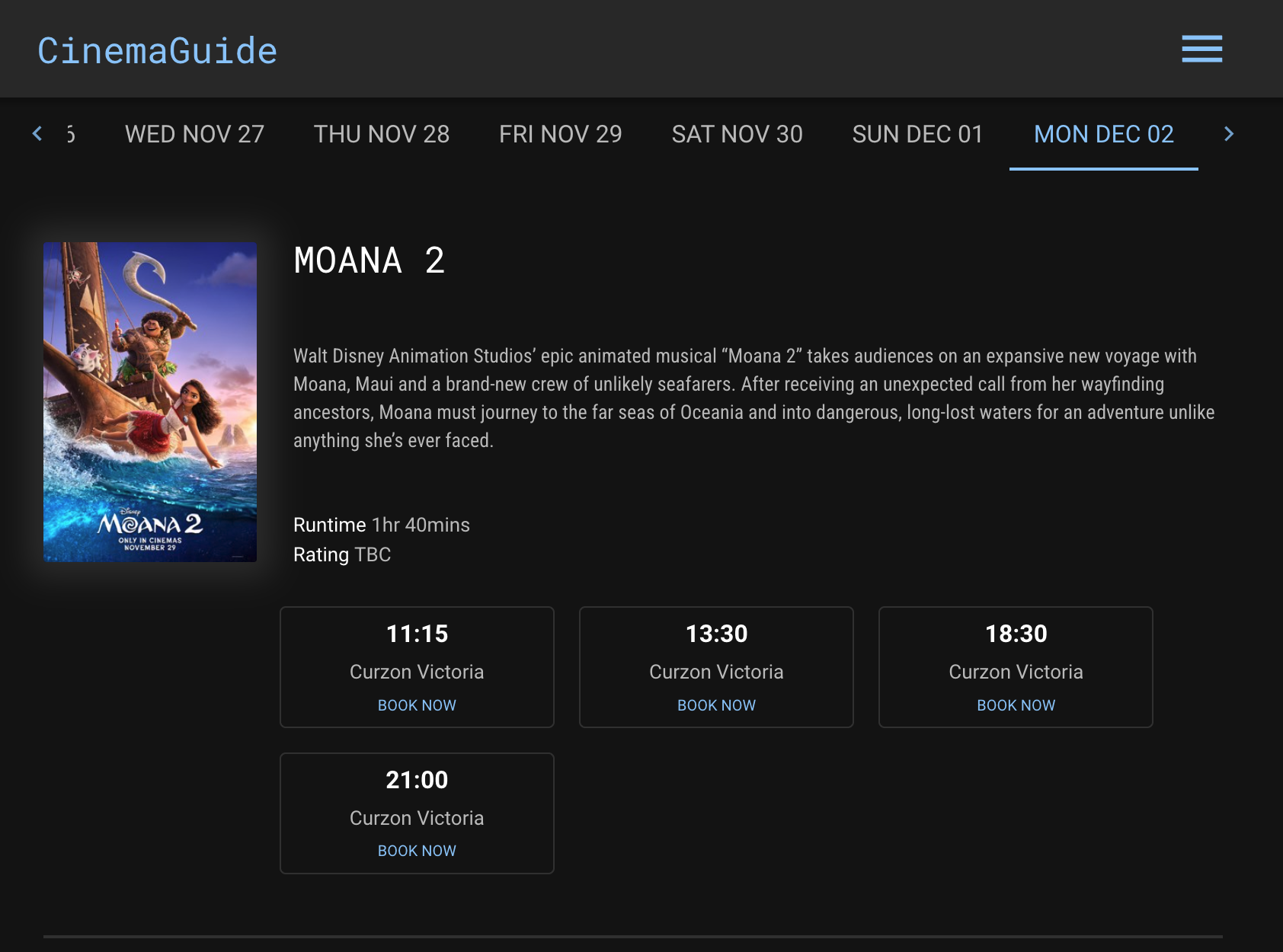Screen dimensions: 1283x952
Task: Click the 13:30 showtime text
Action: click(716, 634)
